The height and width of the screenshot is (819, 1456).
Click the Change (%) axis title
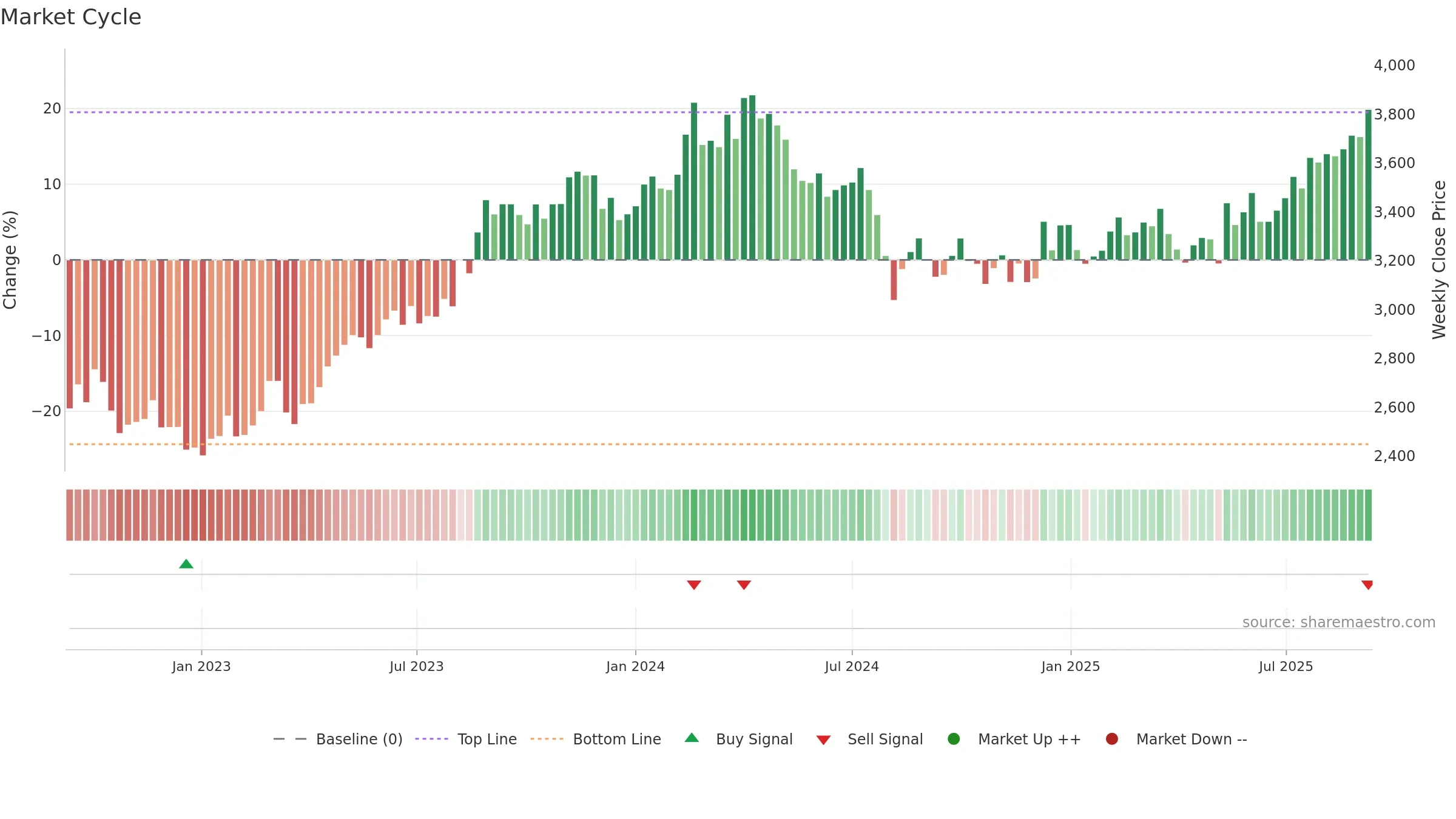point(10,260)
